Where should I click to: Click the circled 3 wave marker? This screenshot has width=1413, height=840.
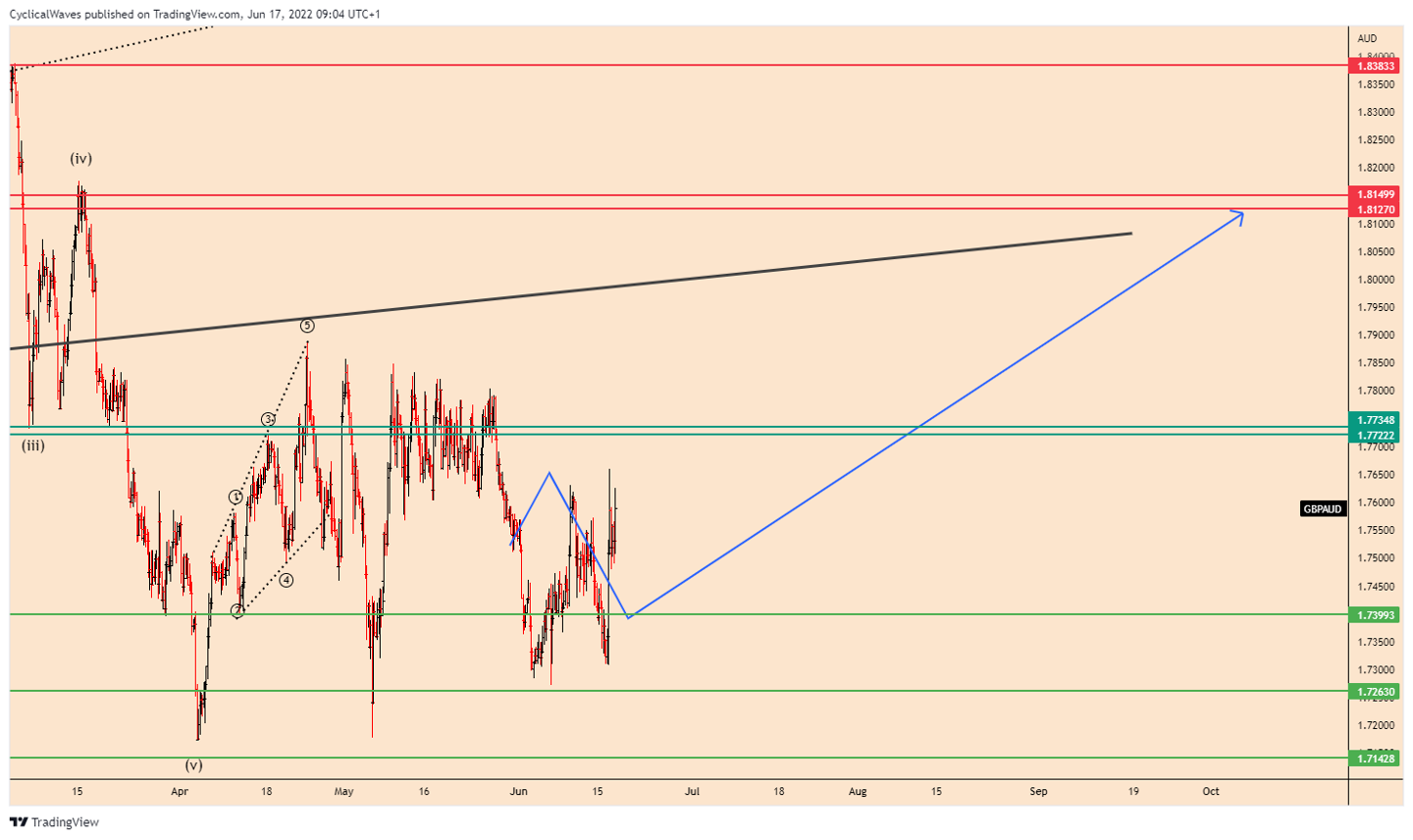click(x=268, y=420)
